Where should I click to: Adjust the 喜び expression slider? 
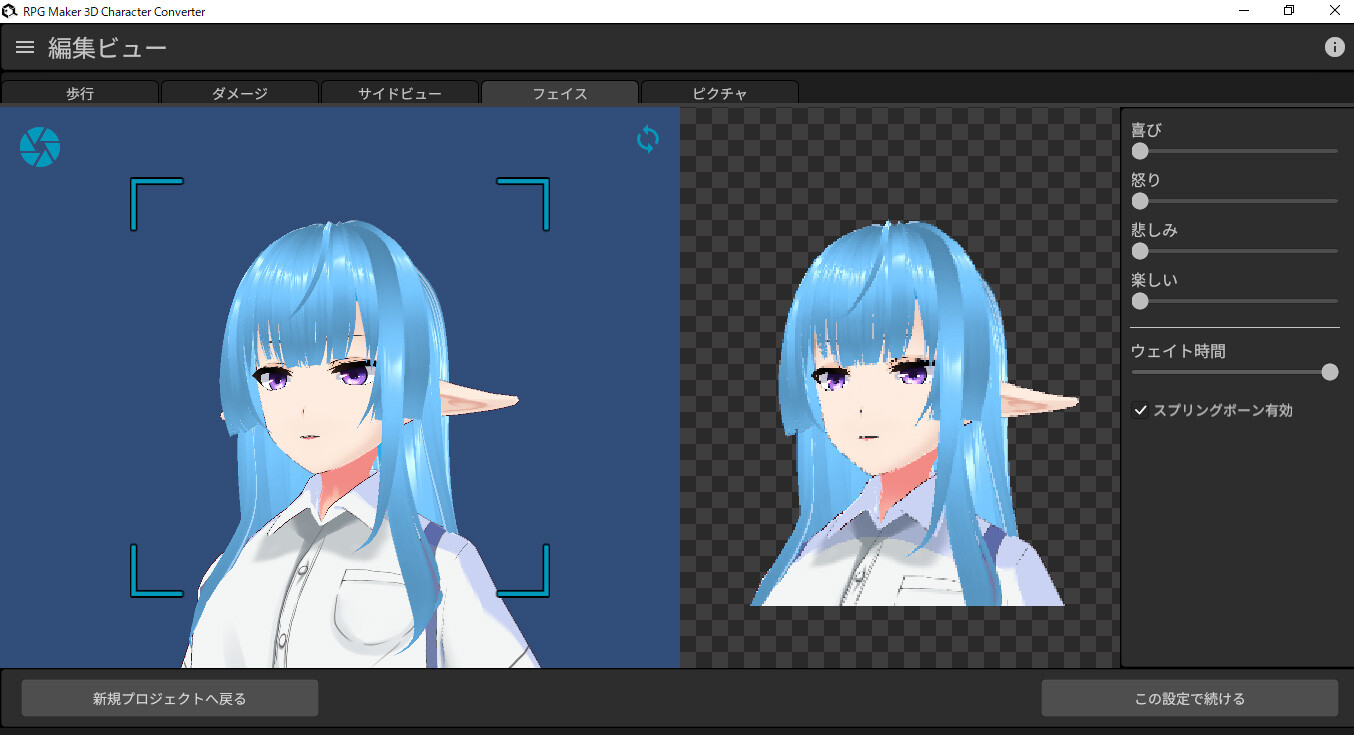(x=1139, y=151)
